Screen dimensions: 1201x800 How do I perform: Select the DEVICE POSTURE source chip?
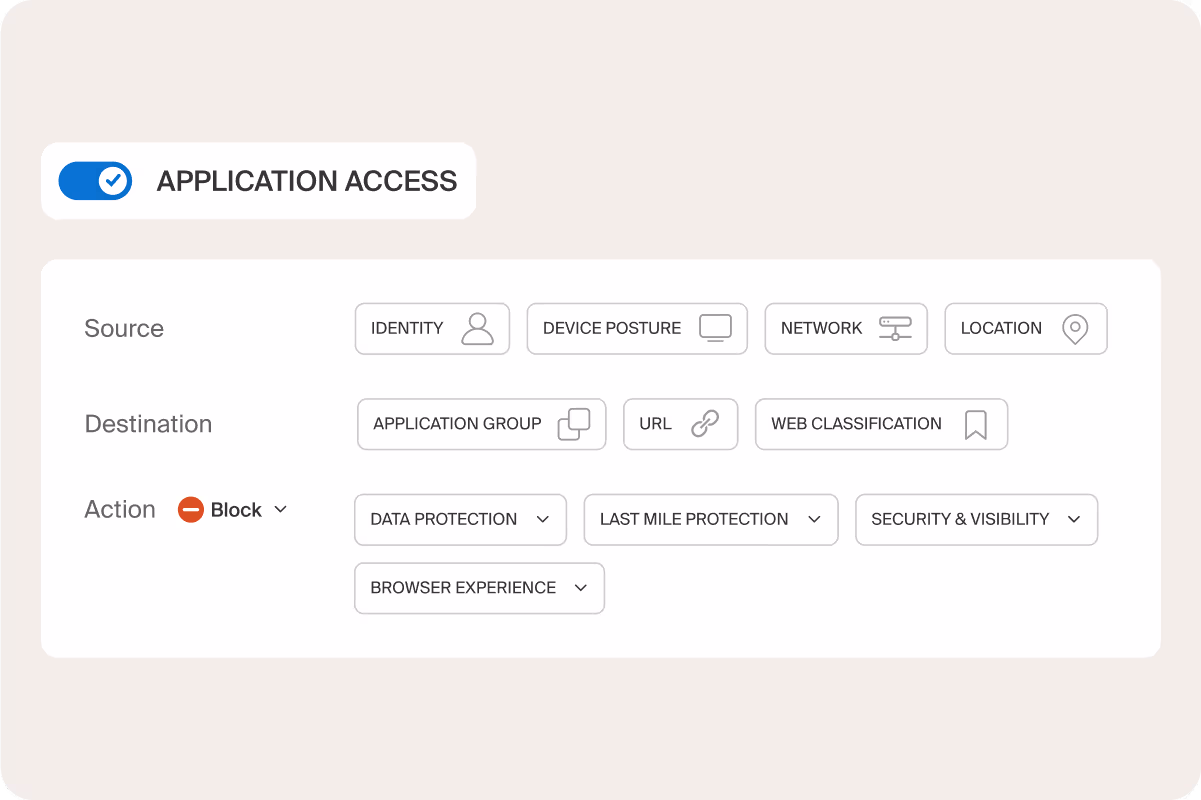pos(611,328)
